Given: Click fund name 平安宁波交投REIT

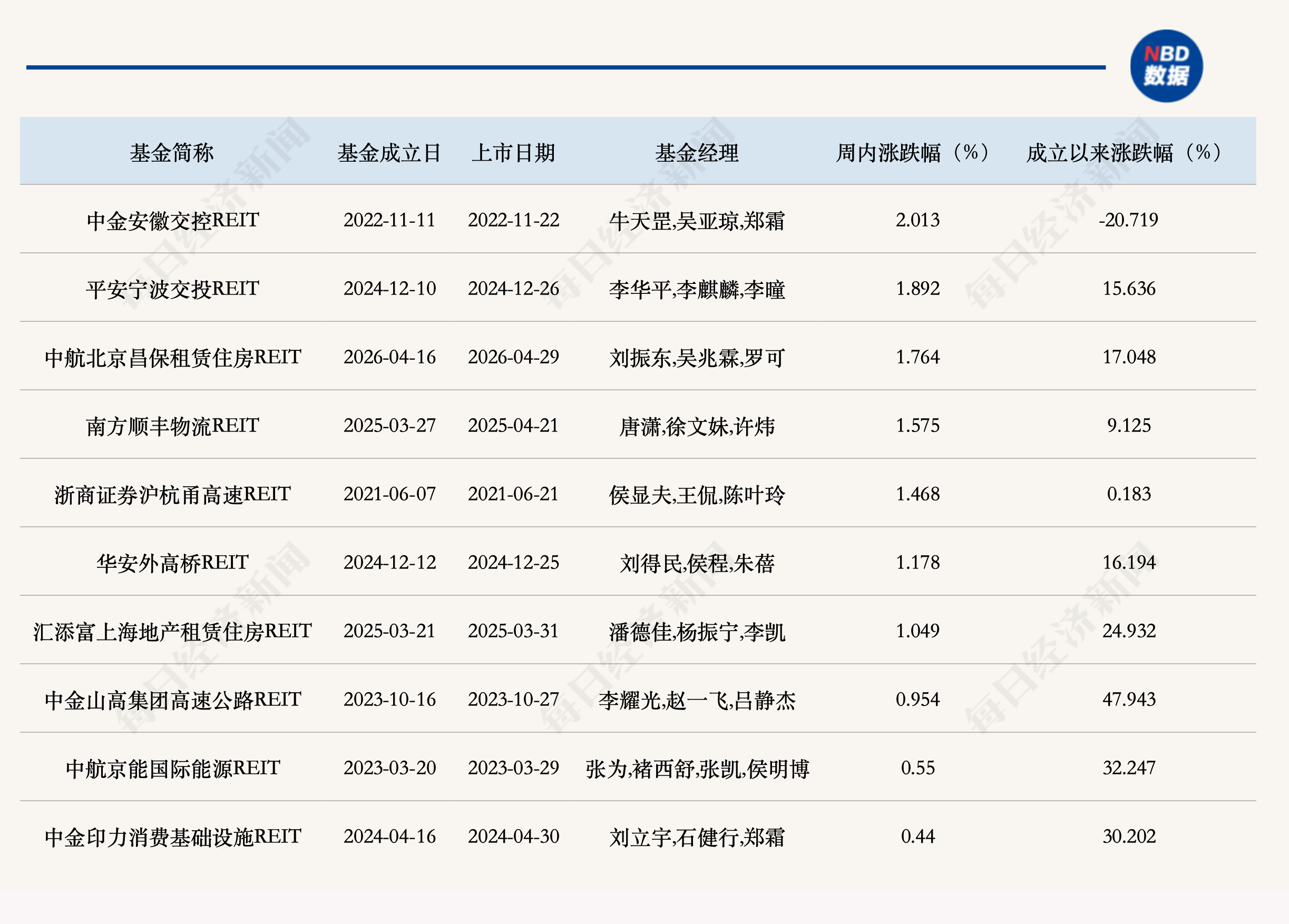Looking at the screenshot, I should click(x=173, y=289).
